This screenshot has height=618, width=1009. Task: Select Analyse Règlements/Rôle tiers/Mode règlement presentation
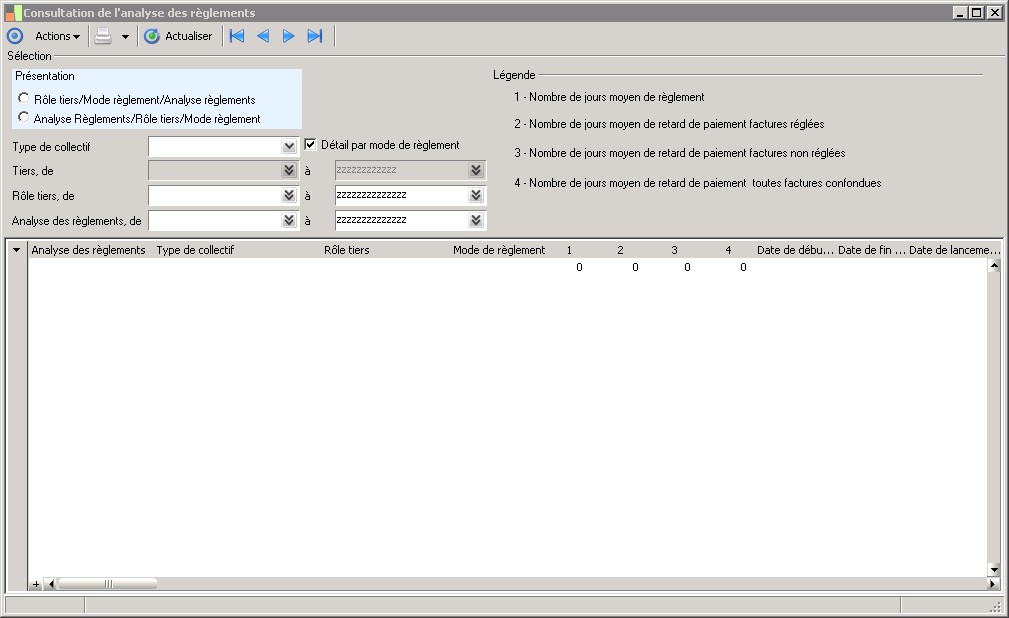[24, 117]
